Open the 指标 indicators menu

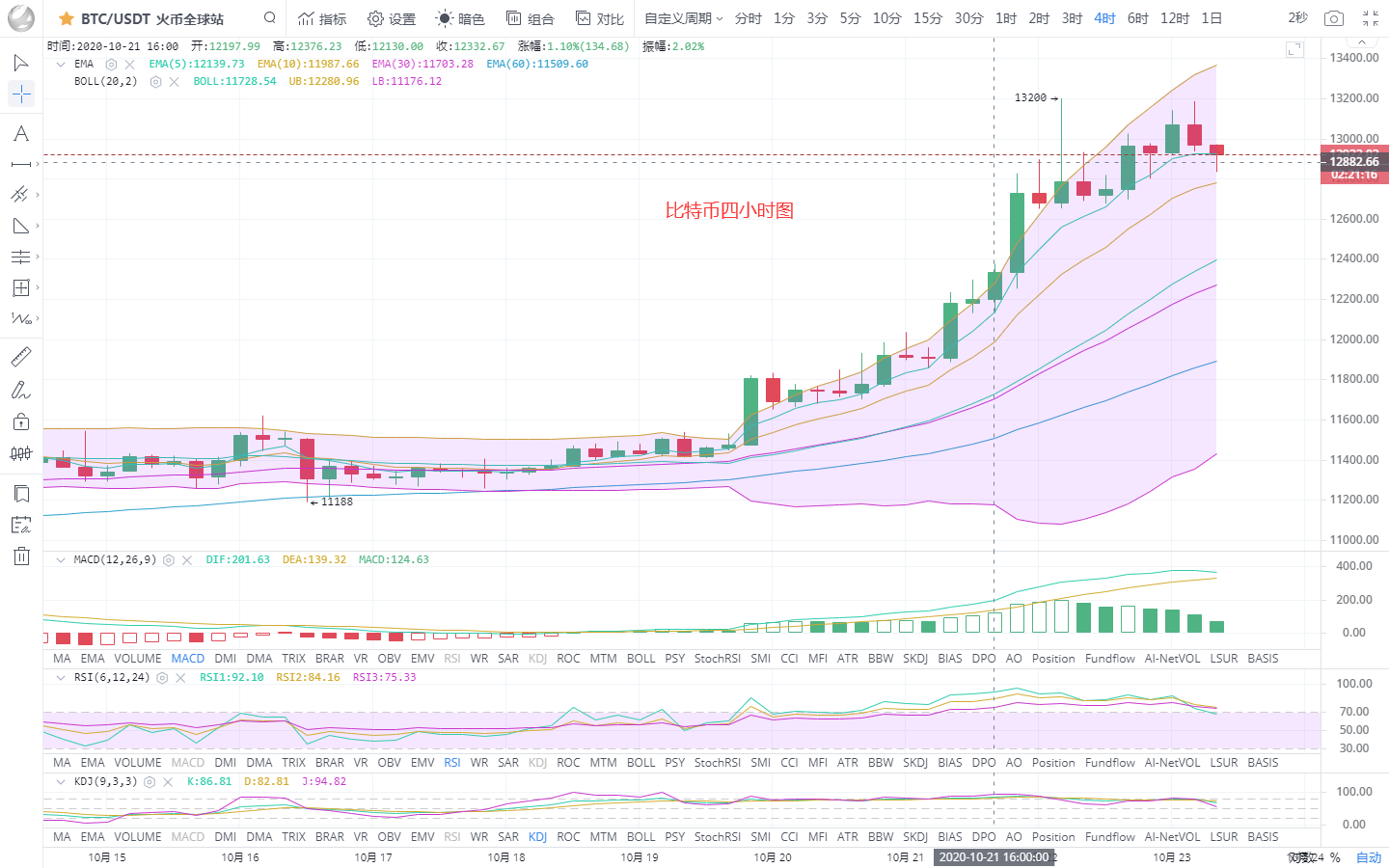pyautogui.click(x=322, y=18)
